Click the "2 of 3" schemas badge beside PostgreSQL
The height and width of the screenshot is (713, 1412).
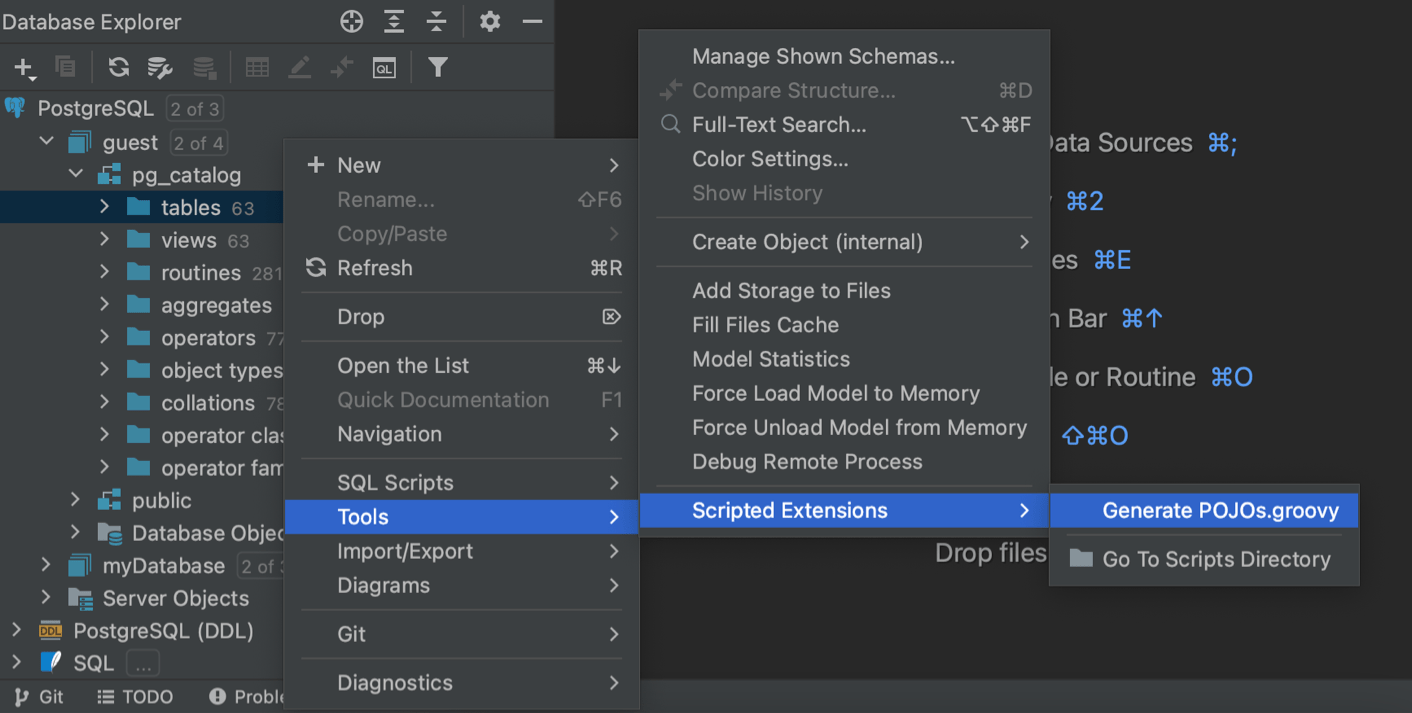194,108
